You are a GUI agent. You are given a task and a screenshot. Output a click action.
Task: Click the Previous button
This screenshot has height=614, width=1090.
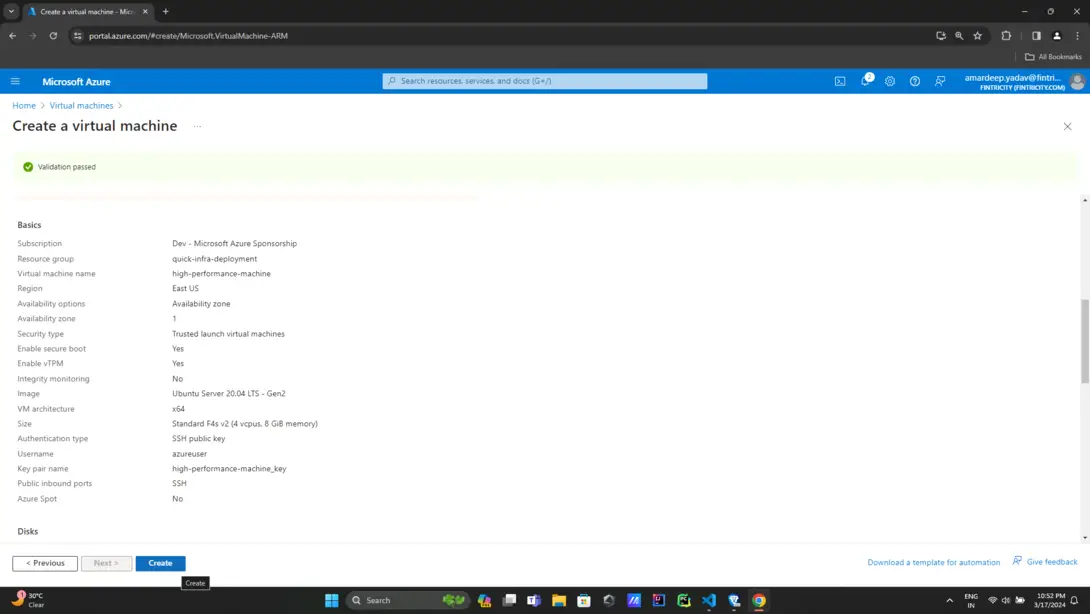coord(45,563)
